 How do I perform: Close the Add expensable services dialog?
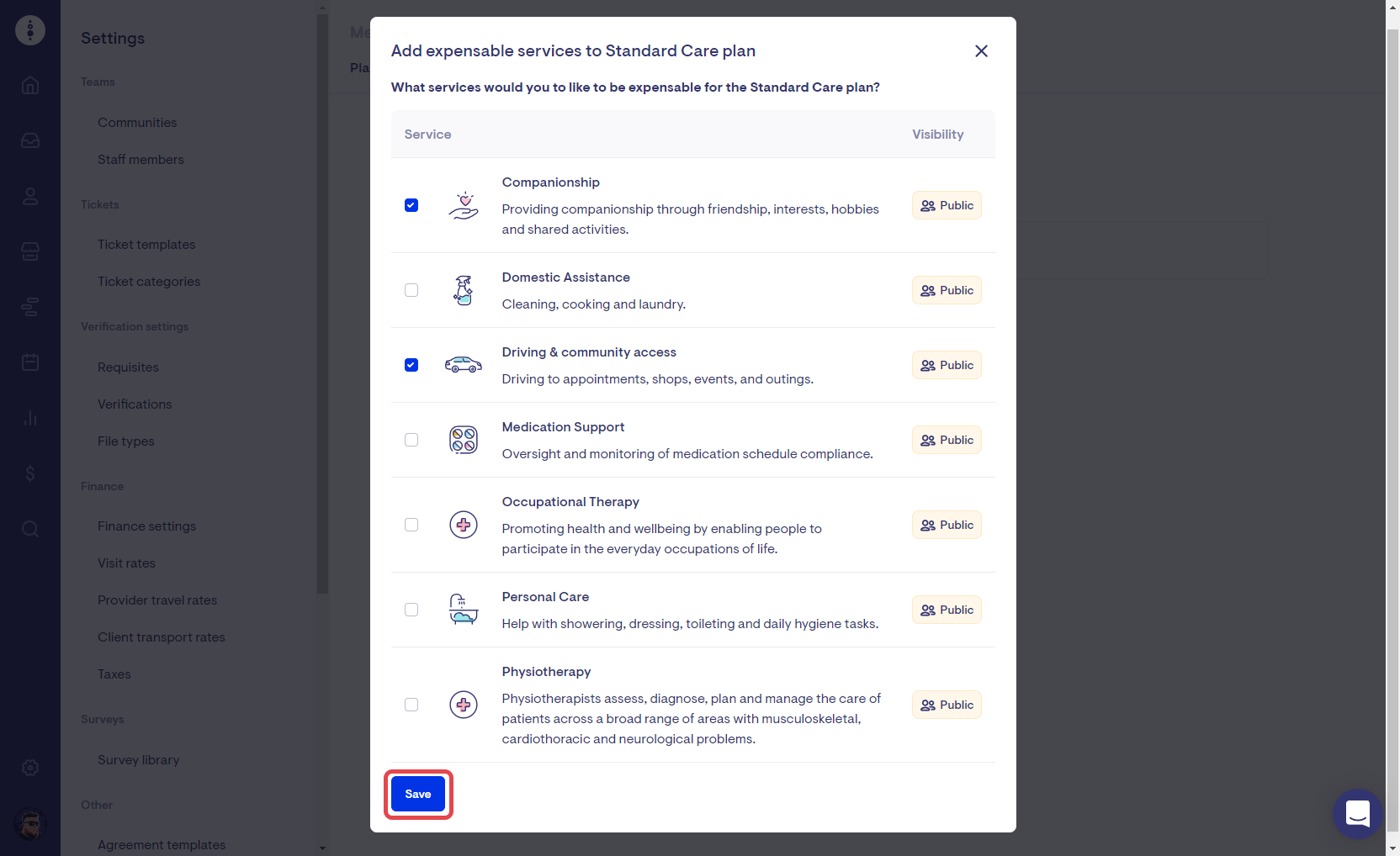pyautogui.click(x=981, y=51)
